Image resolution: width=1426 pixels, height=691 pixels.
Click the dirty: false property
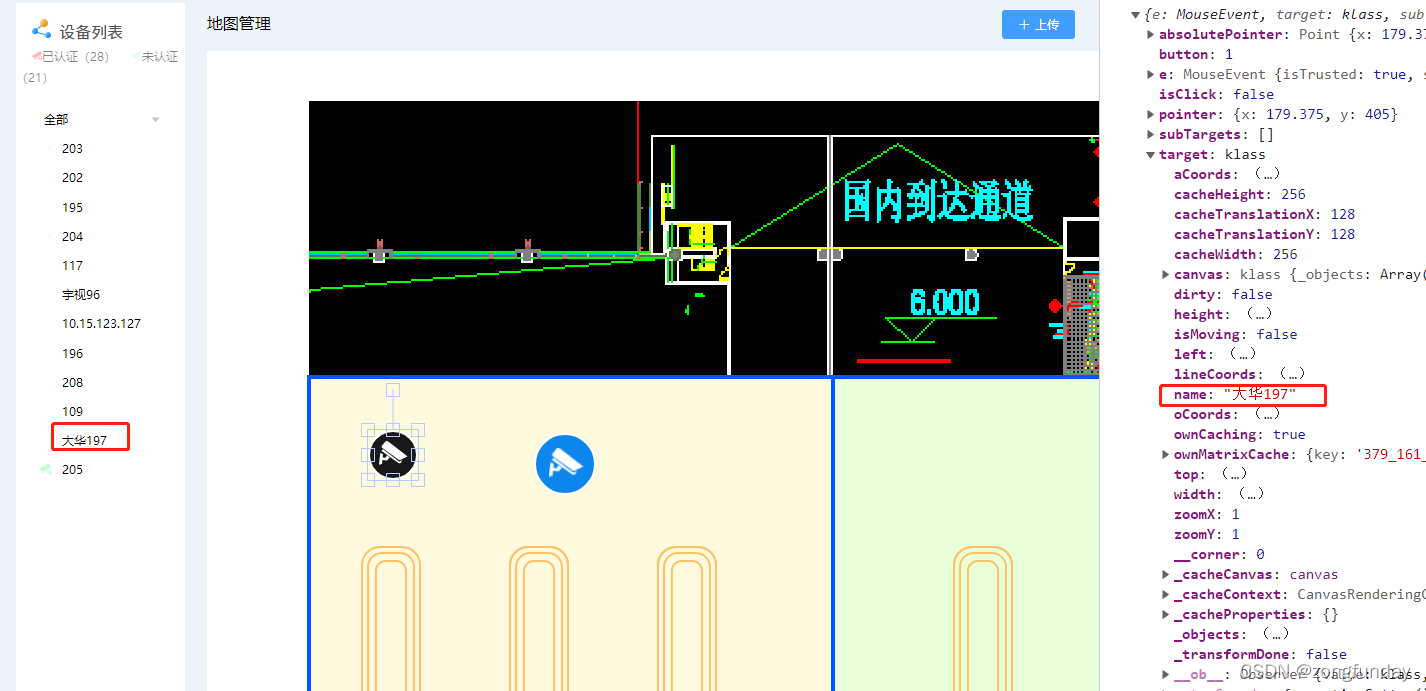point(1223,294)
